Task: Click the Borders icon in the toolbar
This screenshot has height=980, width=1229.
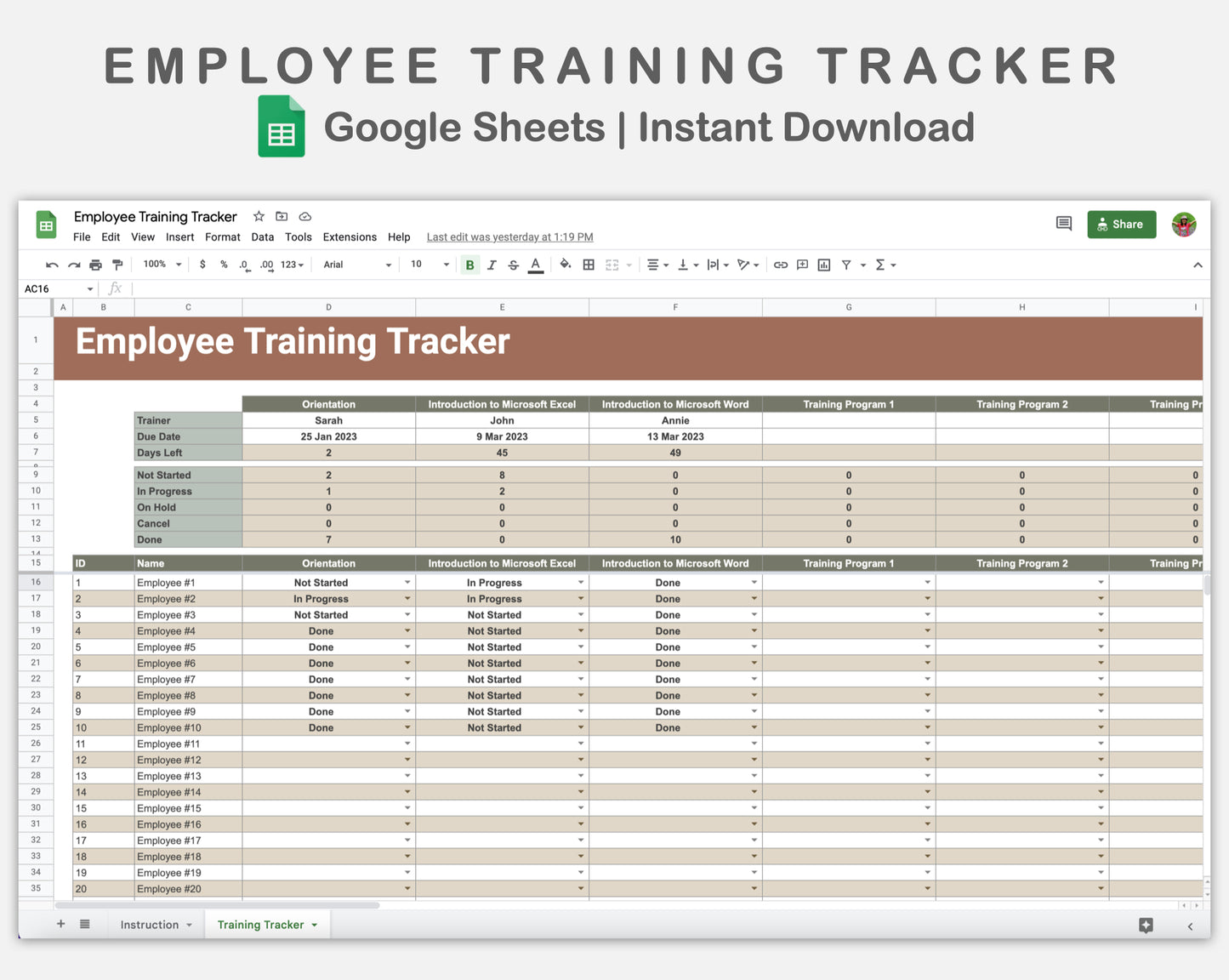Action: (589, 265)
